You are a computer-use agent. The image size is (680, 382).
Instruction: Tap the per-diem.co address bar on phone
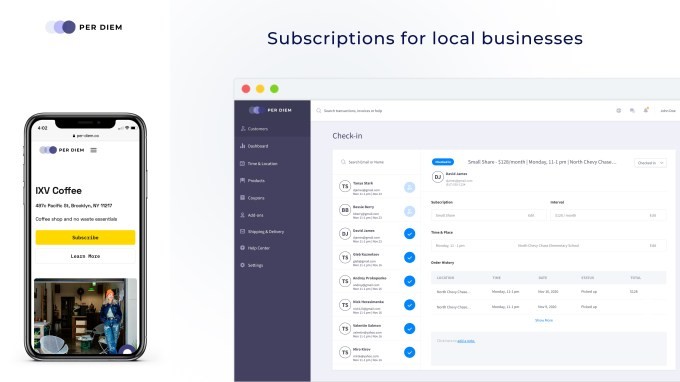pos(85,136)
